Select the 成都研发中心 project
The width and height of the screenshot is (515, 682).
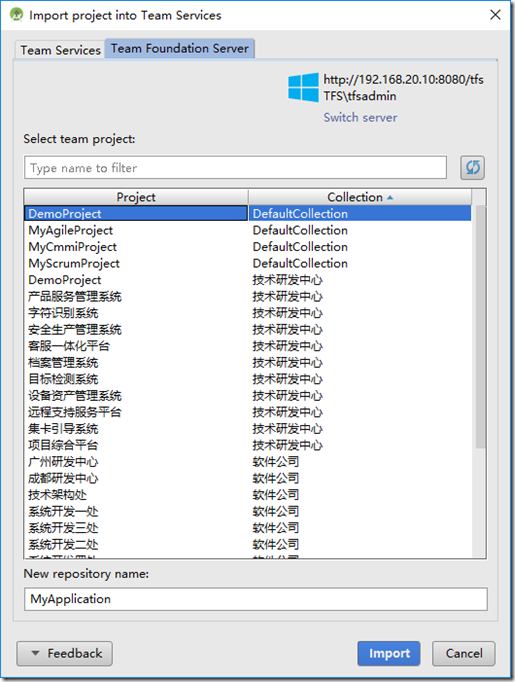[x=248, y=478]
